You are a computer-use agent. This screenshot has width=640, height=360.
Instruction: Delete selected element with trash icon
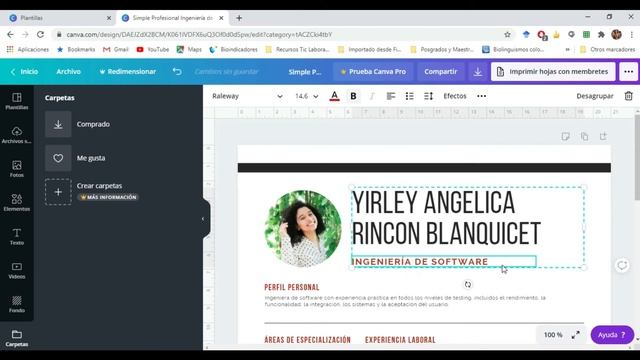[x=629, y=96]
